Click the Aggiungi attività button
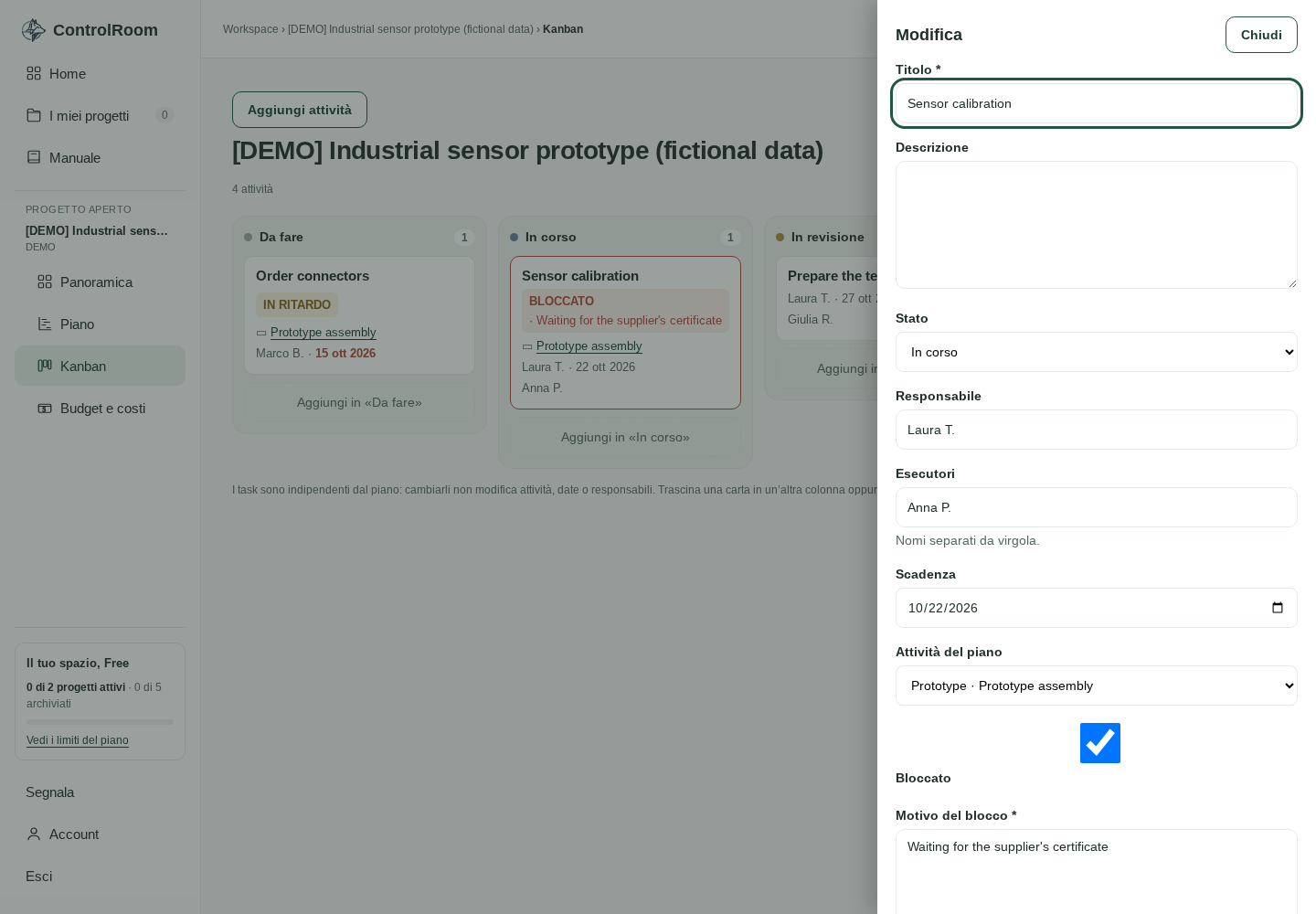Viewport: 1316px width, 914px height. click(x=300, y=110)
